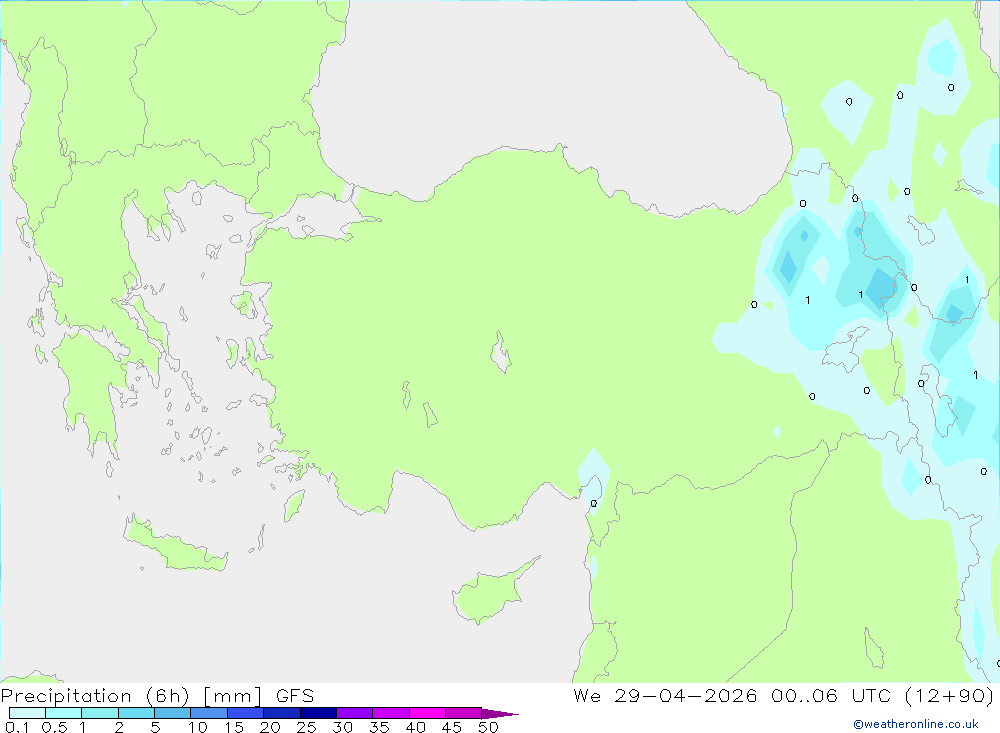Open the weatheronline.co.uk copyright link

[915, 724]
